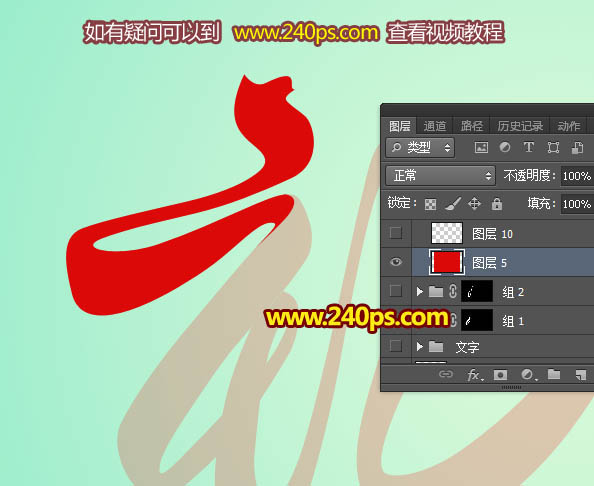Click the adjustment layer filter icon
This screenshot has width=594, height=486.
tap(505, 147)
